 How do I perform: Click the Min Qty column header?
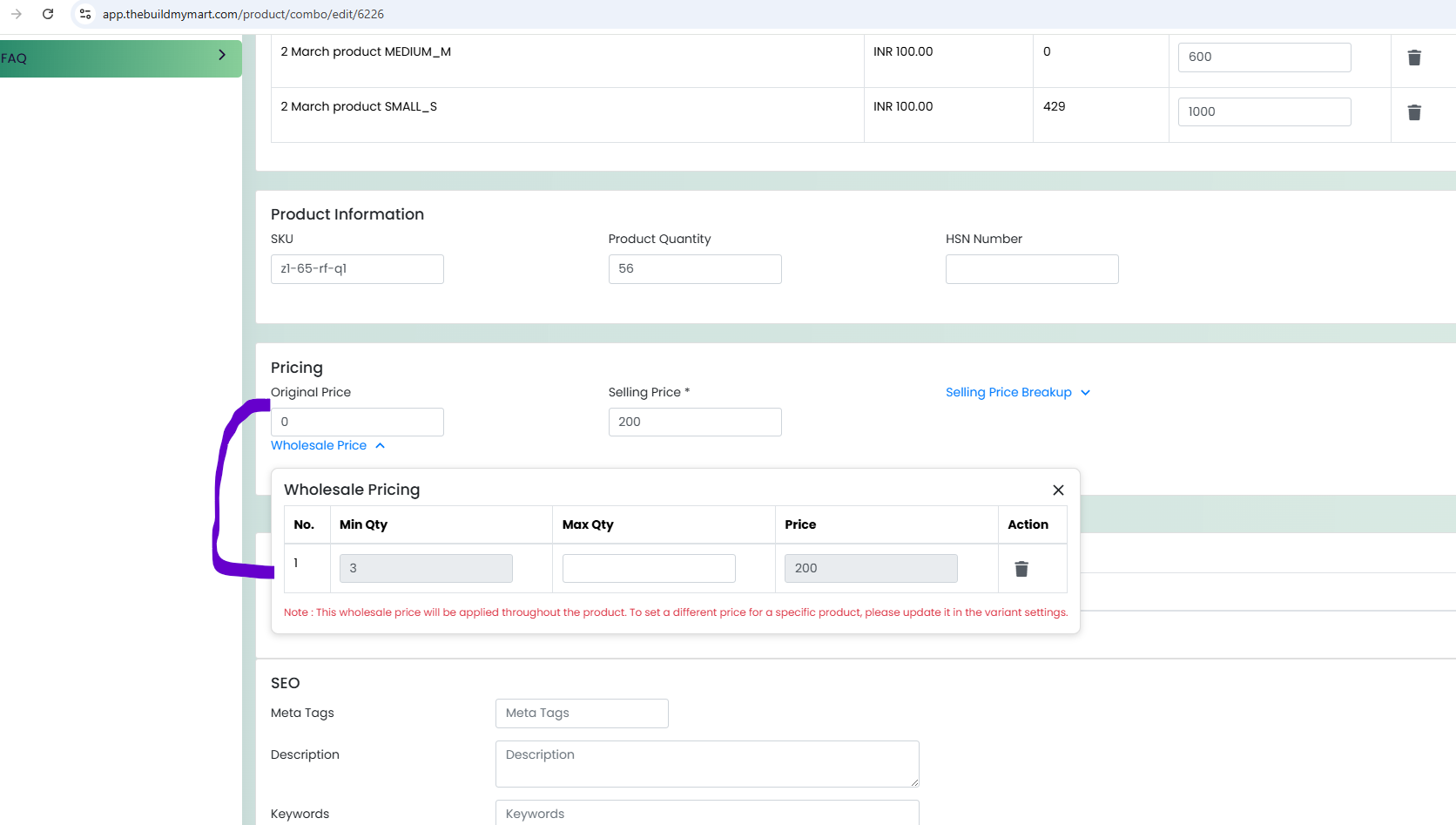(x=363, y=524)
